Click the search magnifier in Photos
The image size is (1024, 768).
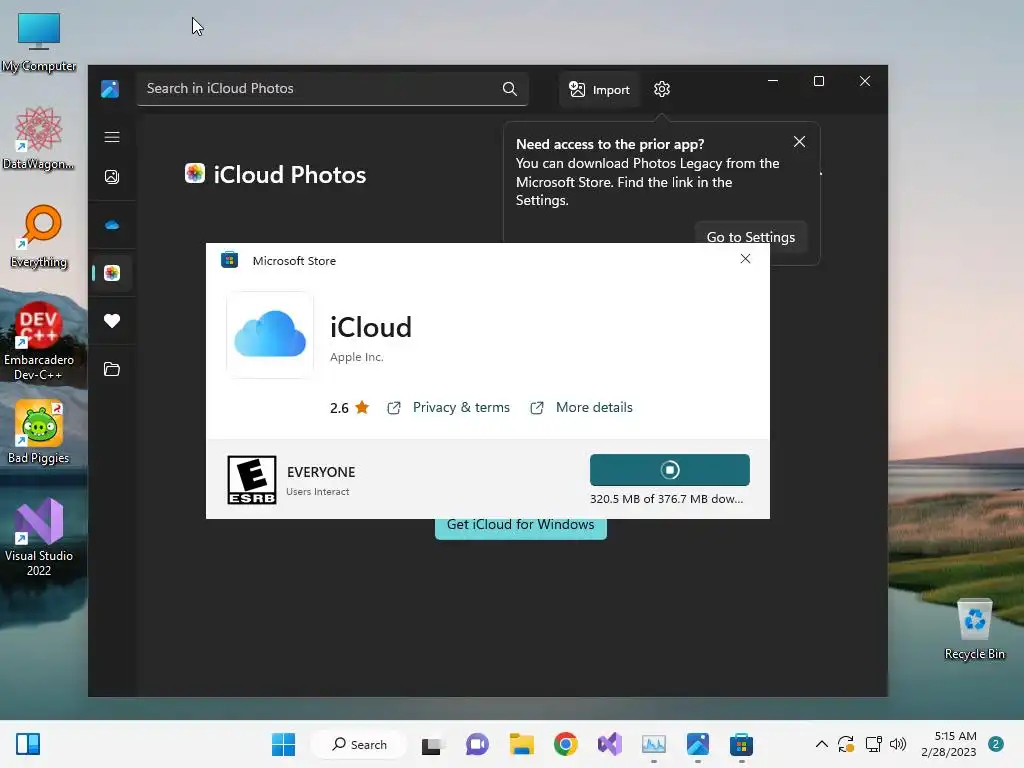509,89
